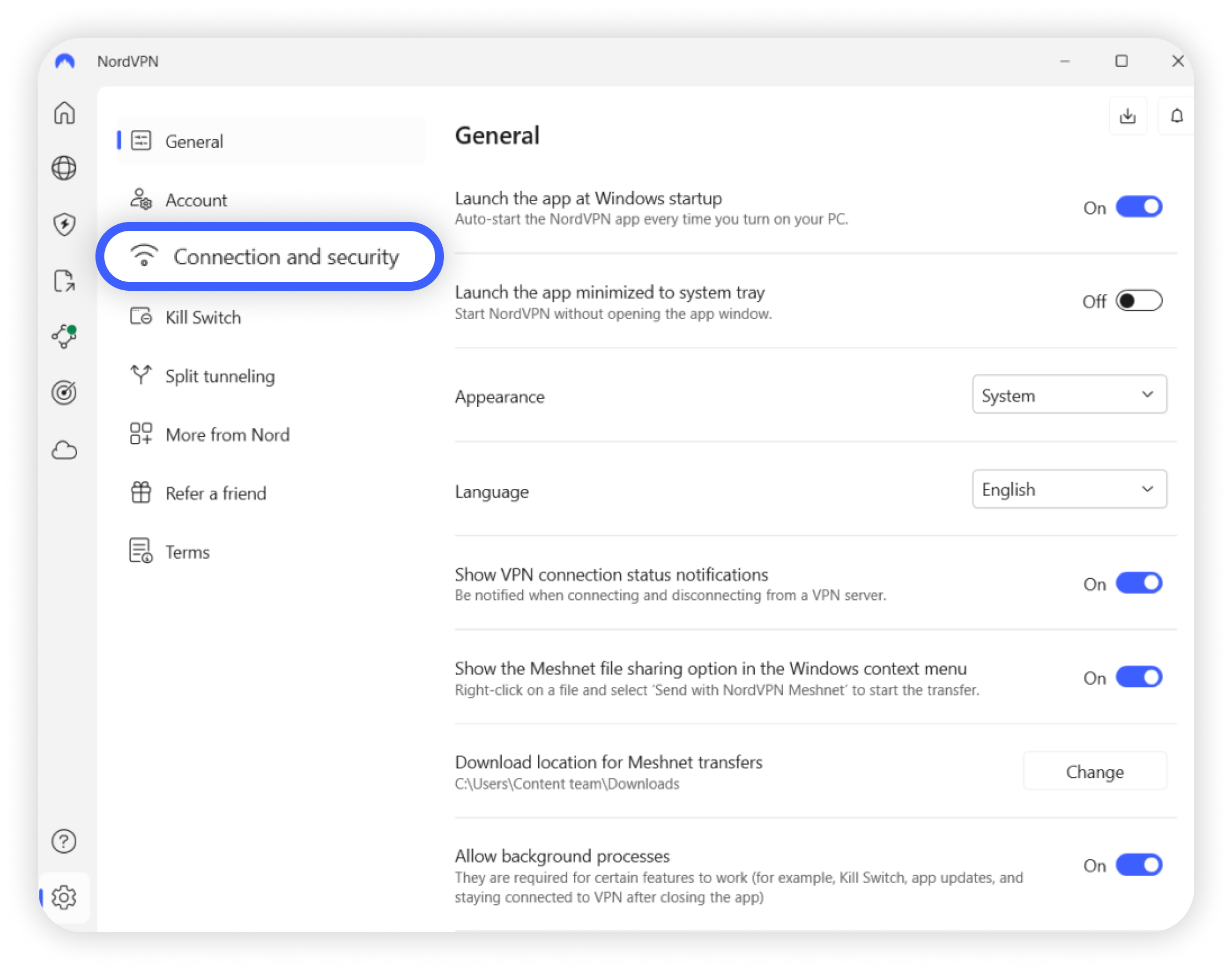Viewport: 1232px width, 970px height.
Task: Click the cloud icon in sidebar
Action: pyautogui.click(x=64, y=451)
